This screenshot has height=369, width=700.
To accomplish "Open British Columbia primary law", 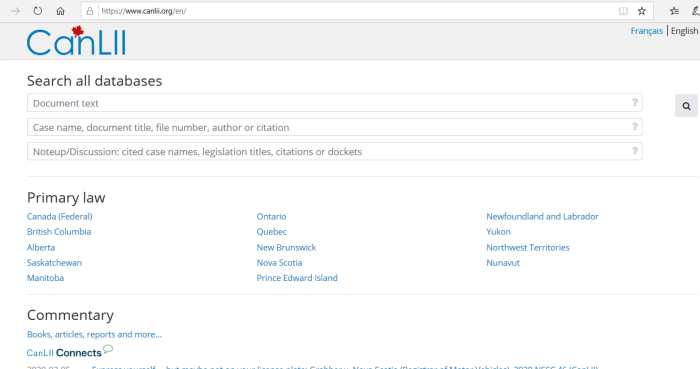I will 59,232.
